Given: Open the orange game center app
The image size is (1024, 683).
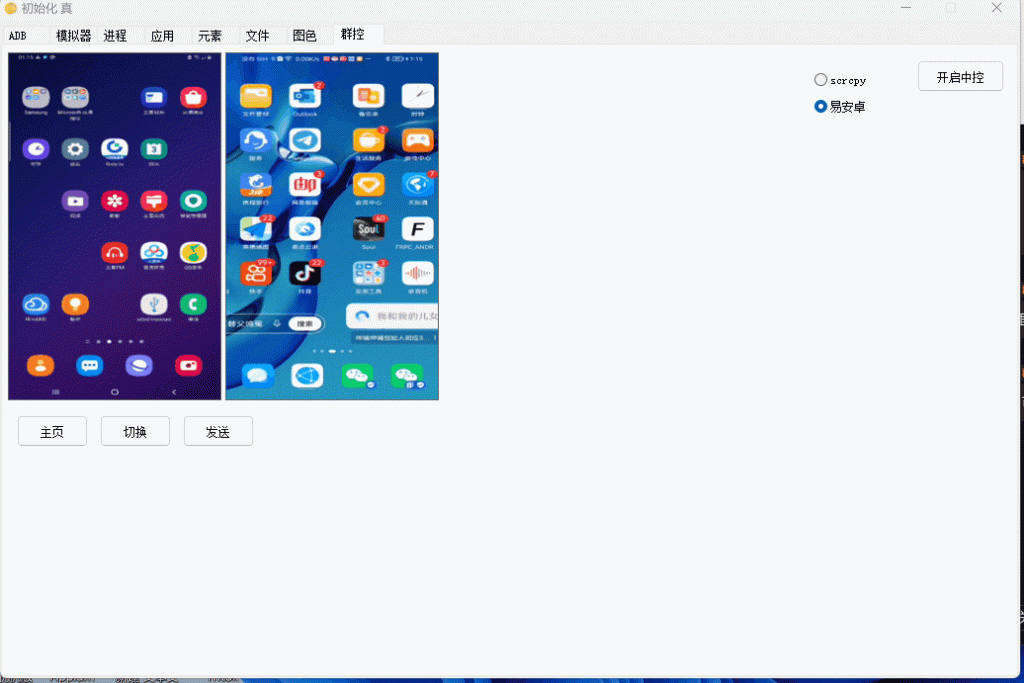Looking at the screenshot, I should coord(418,140).
